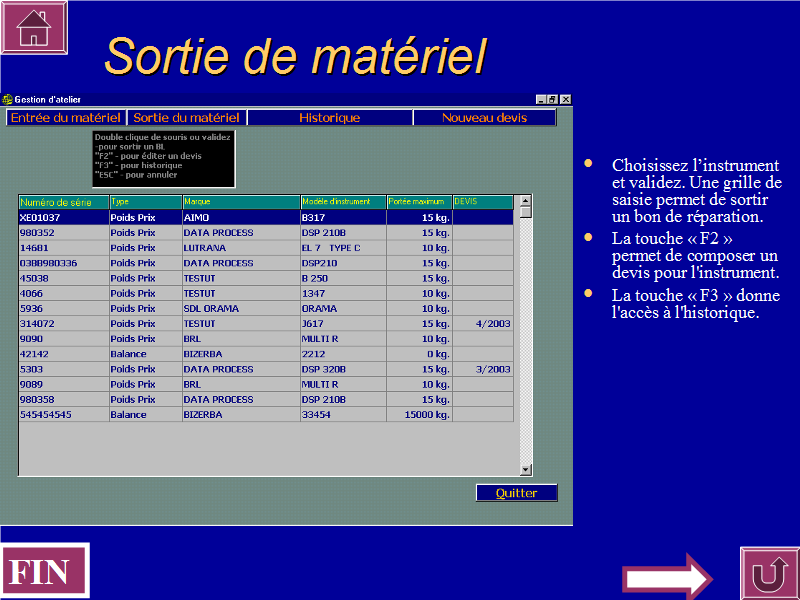Click the DEVIS column header
The width and height of the screenshot is (800, 600).
tap(483, 202)
